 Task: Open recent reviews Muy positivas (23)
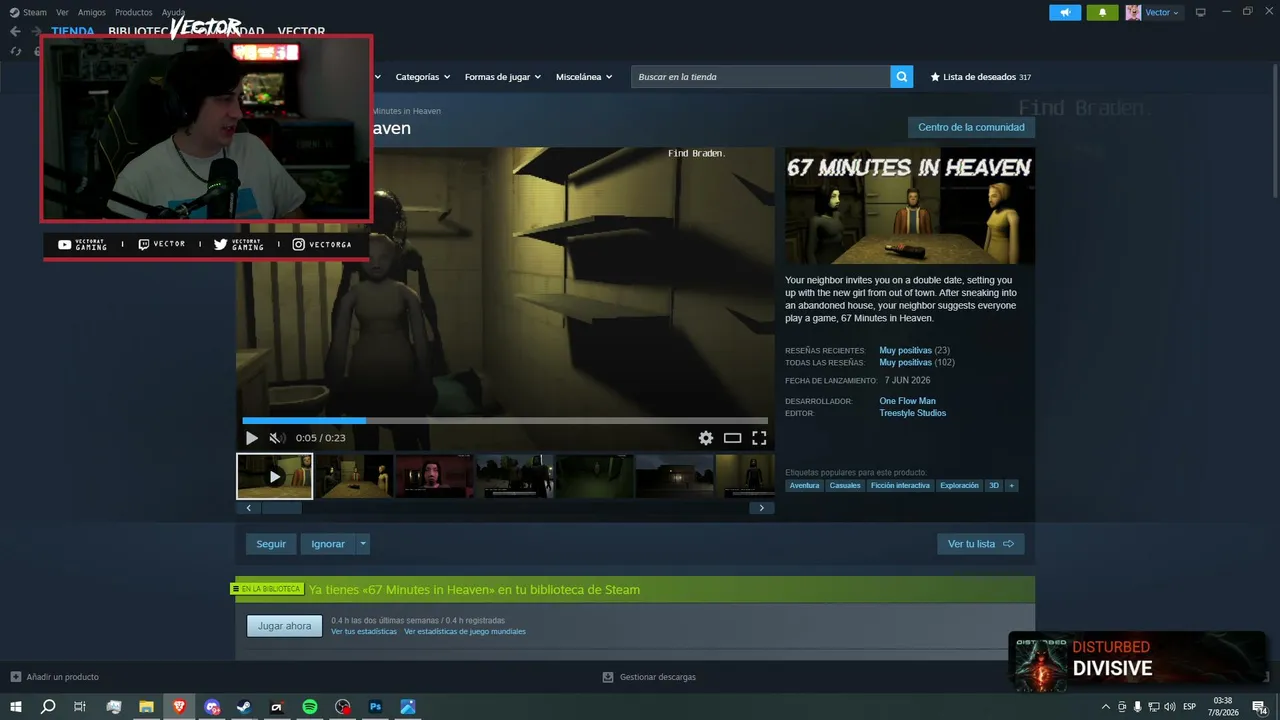point(915,351)
